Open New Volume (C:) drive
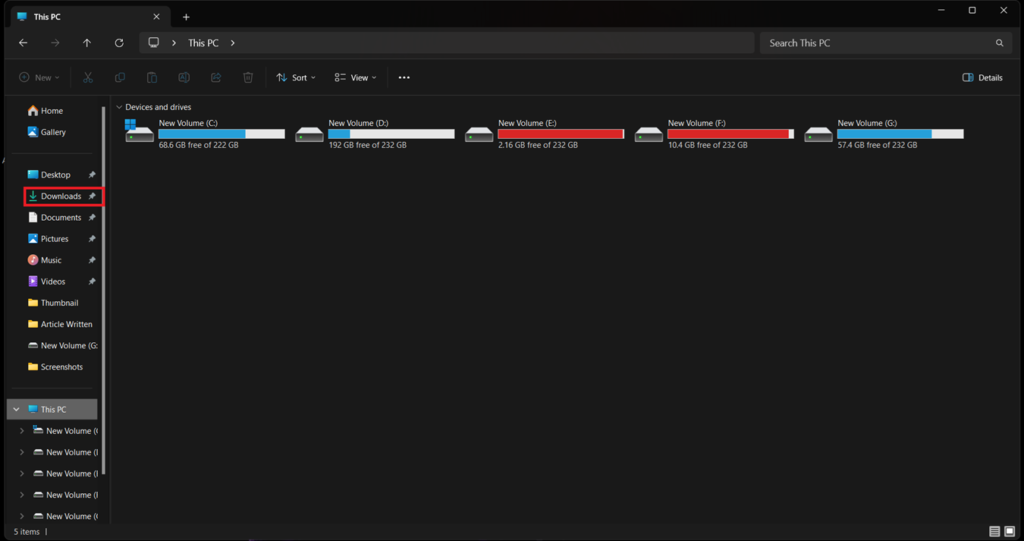This screenshot has height=541, width=1024. pyautogui.click(x=204, y=133)
